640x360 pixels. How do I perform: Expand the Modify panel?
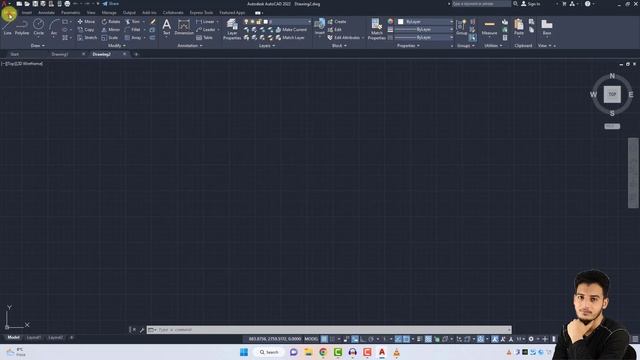(117, 46)
